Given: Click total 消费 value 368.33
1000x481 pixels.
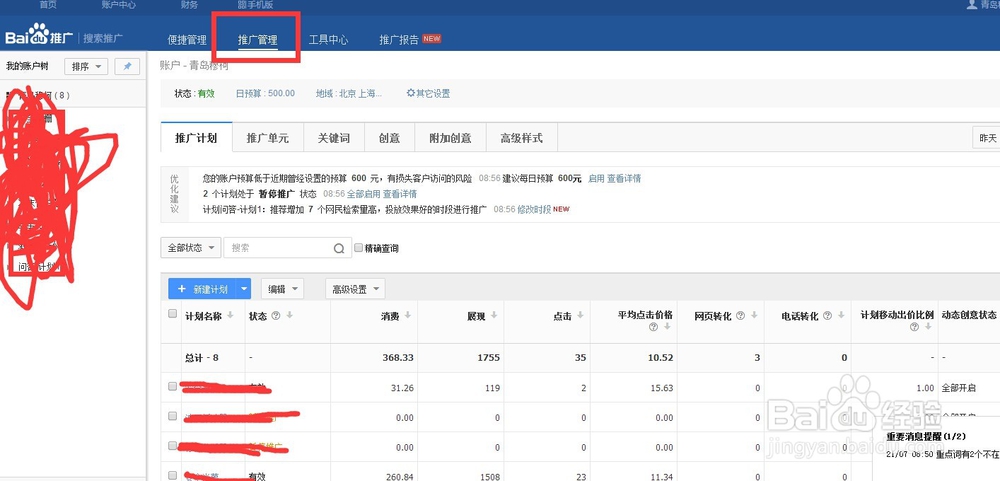Looking at the screenshot, I should click(397, 358).
